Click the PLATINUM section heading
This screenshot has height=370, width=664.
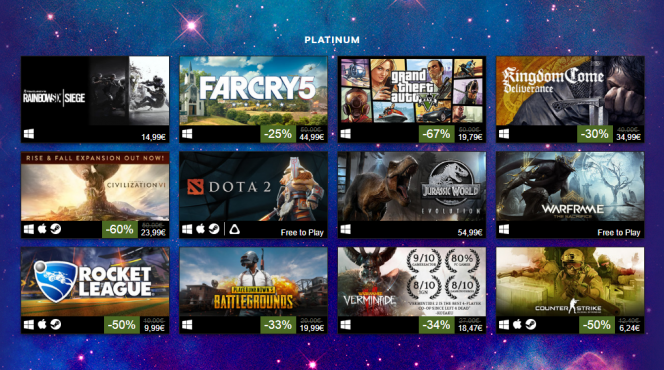(332, 40)
